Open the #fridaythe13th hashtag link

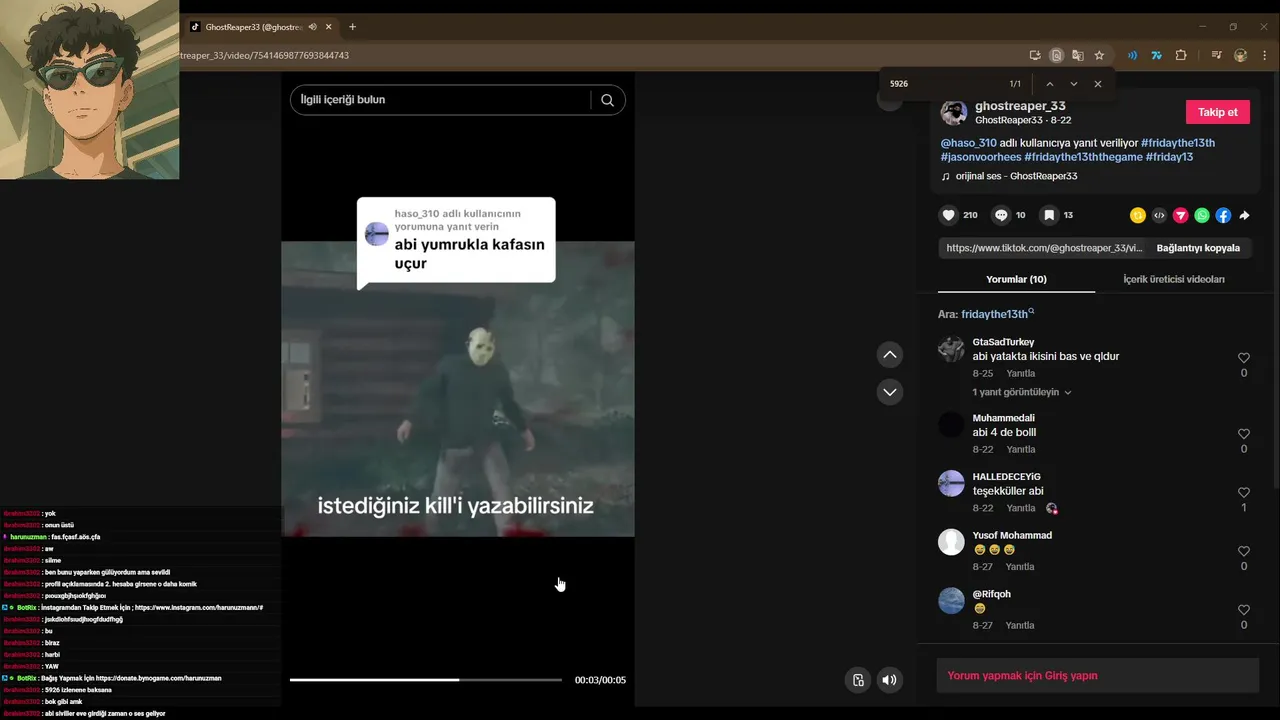(x=1178, y=143)
